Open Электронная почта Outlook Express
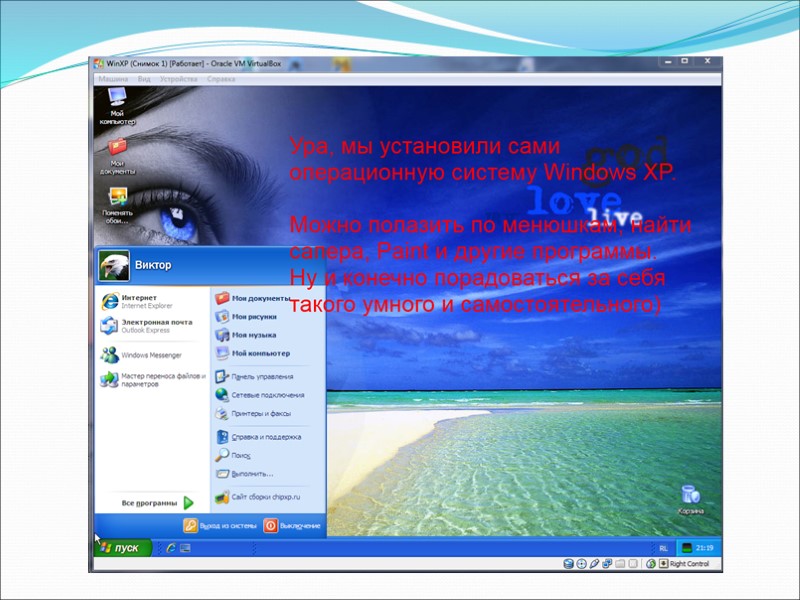 146,326
